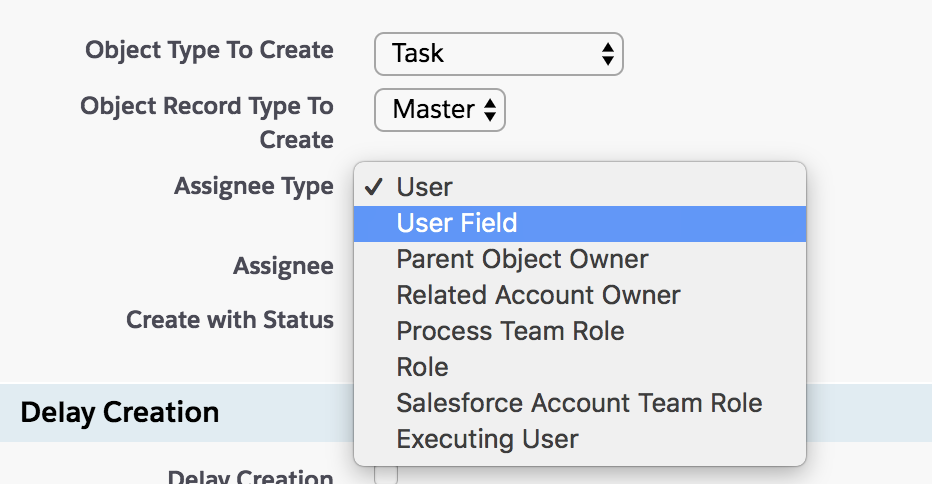Click the Delay Creation checkbox label
The height and width of the screenshot is (484, 932).
(250, 478)
